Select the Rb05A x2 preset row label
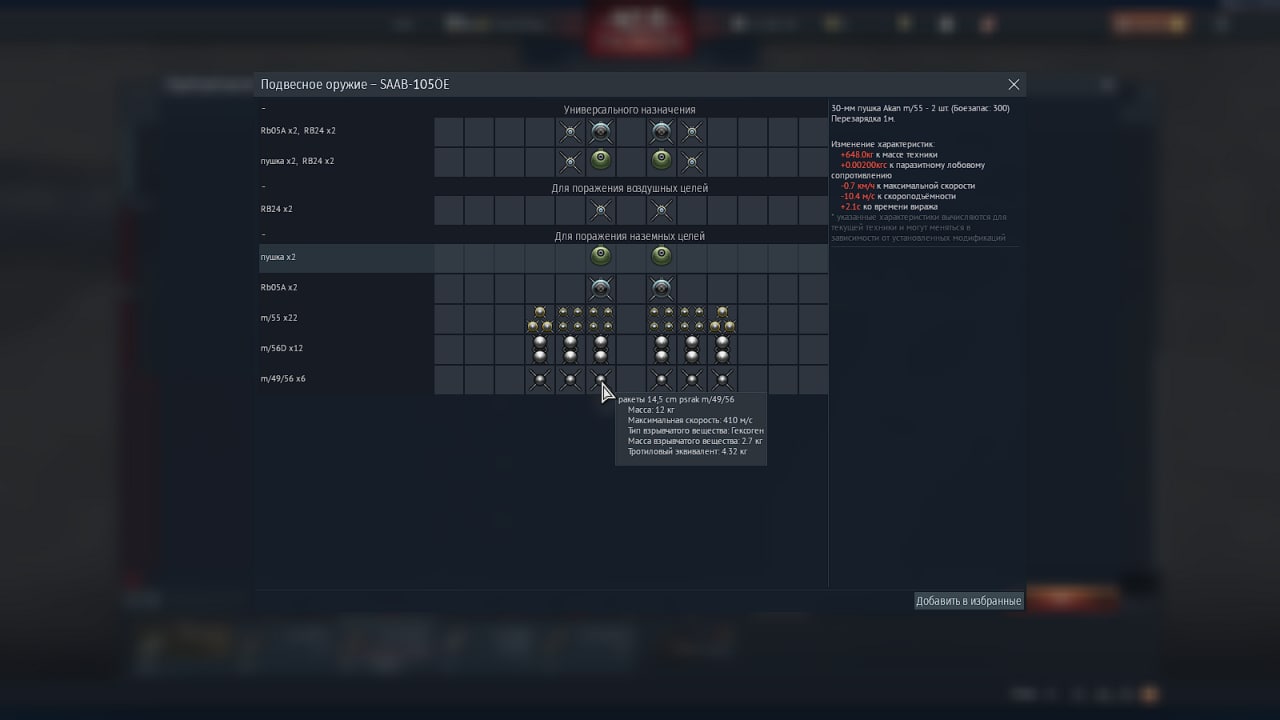This screenshot has width=1280, height=720. coord(279,287)
